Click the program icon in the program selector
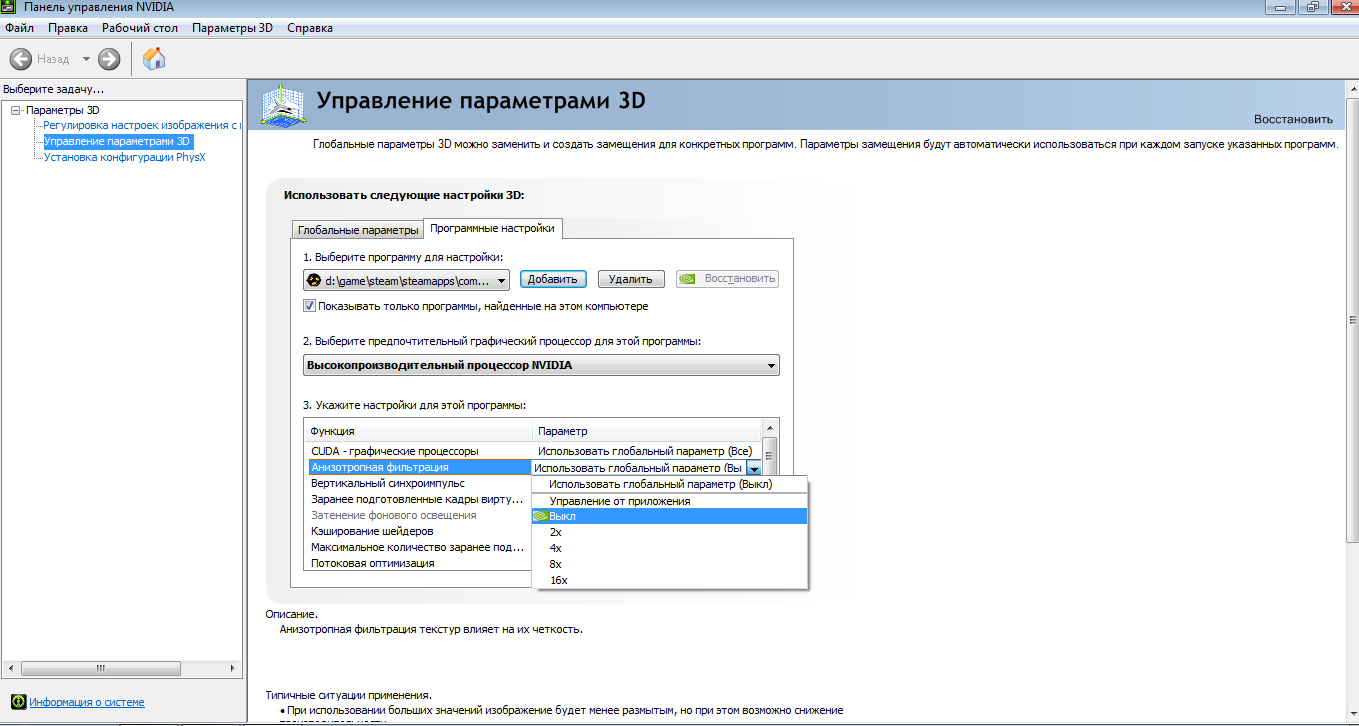This screenshot has height=726, width=1359. coord(314,280)
